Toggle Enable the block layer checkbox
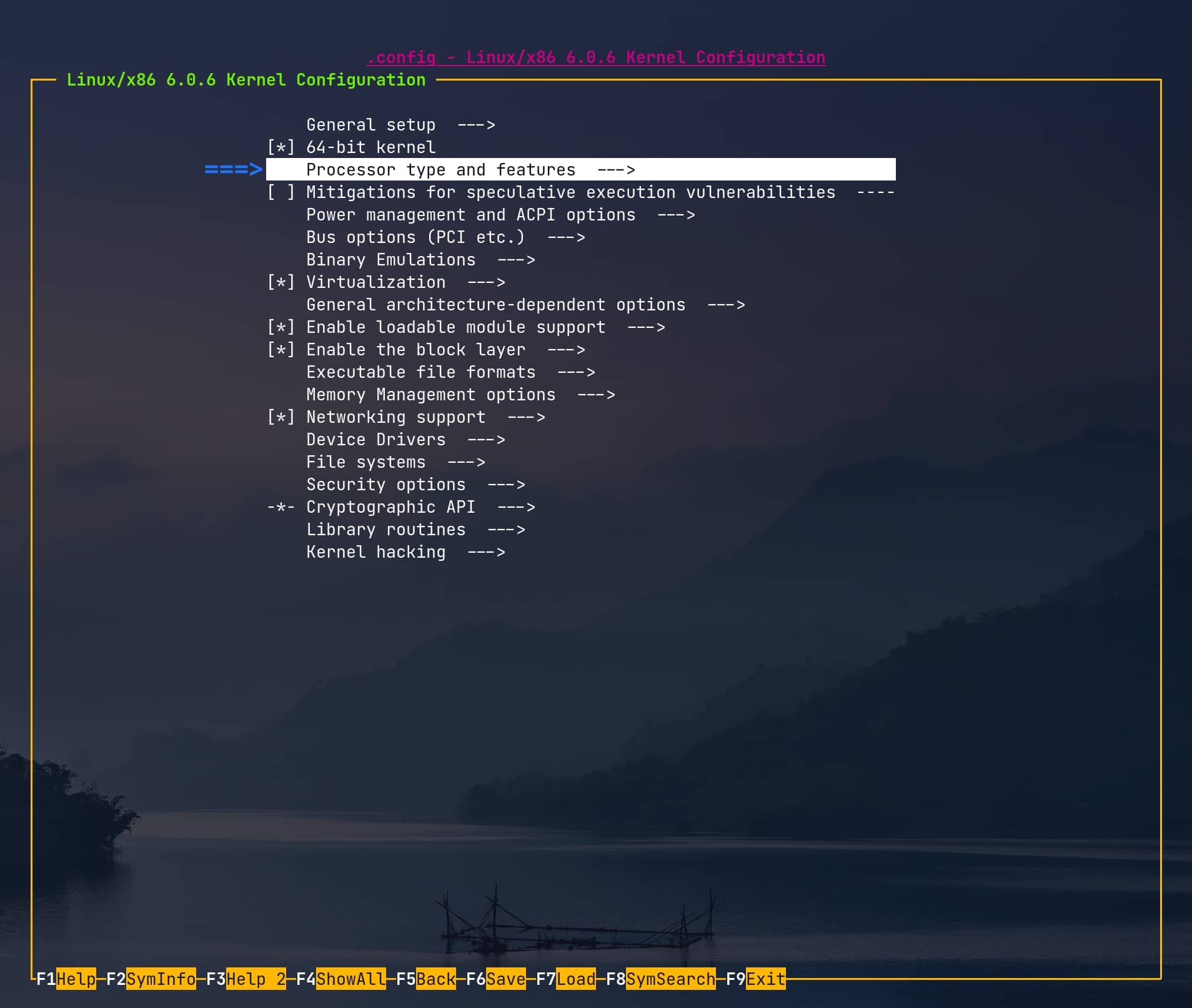Viewport: 1192px width, 1008px height. point(281,350)
